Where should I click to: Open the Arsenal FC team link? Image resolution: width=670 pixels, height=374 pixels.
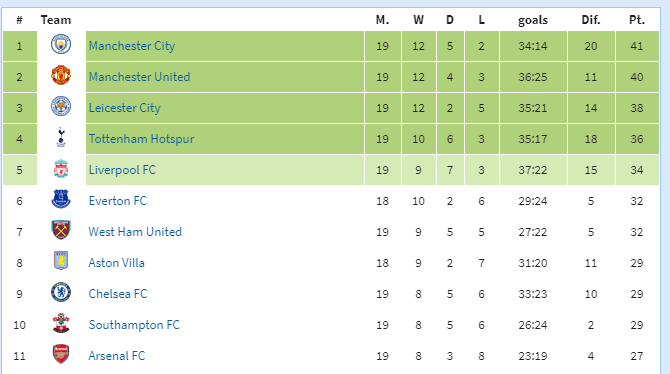click(117, 356)
